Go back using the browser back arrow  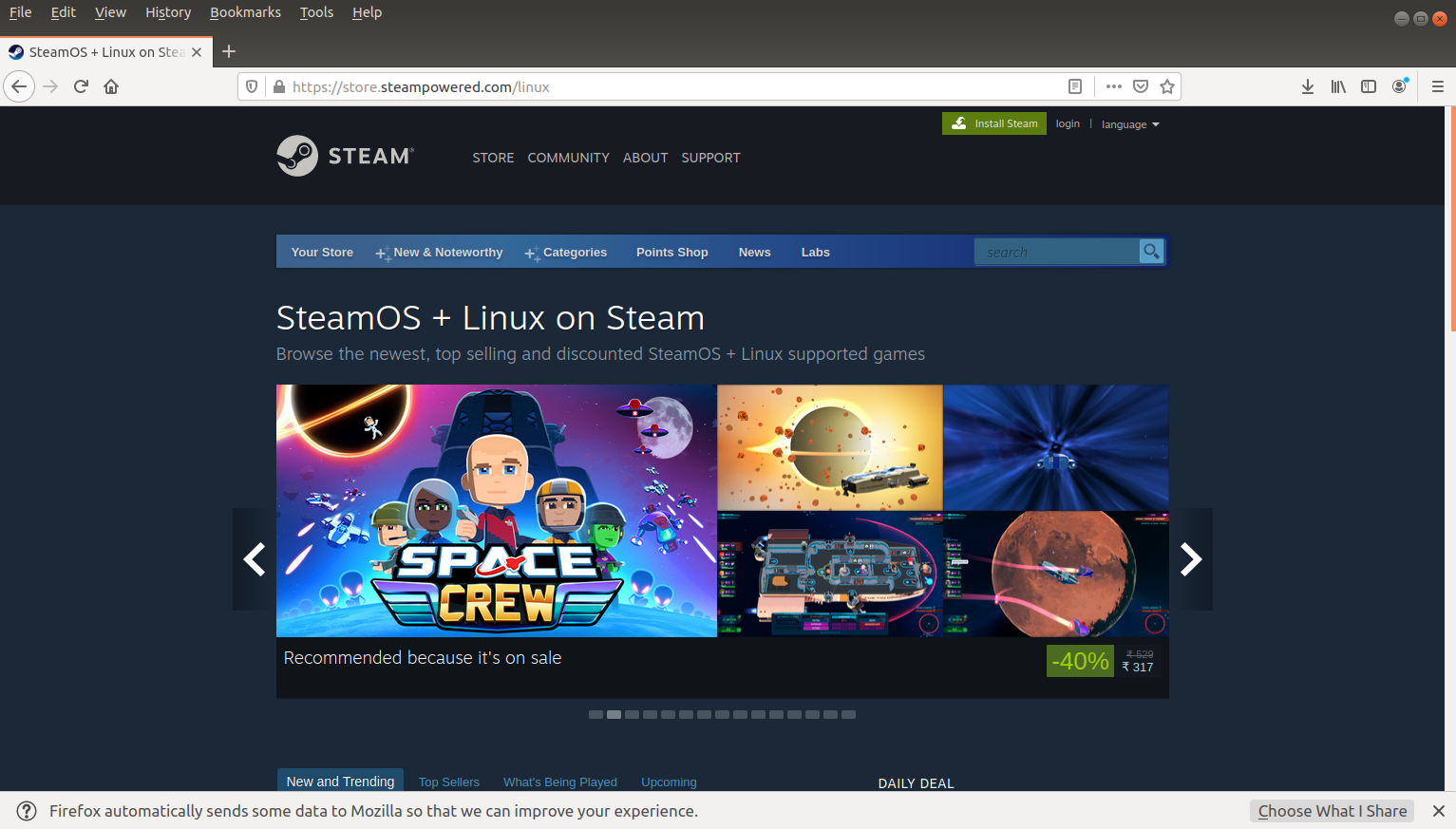[19, 86]
